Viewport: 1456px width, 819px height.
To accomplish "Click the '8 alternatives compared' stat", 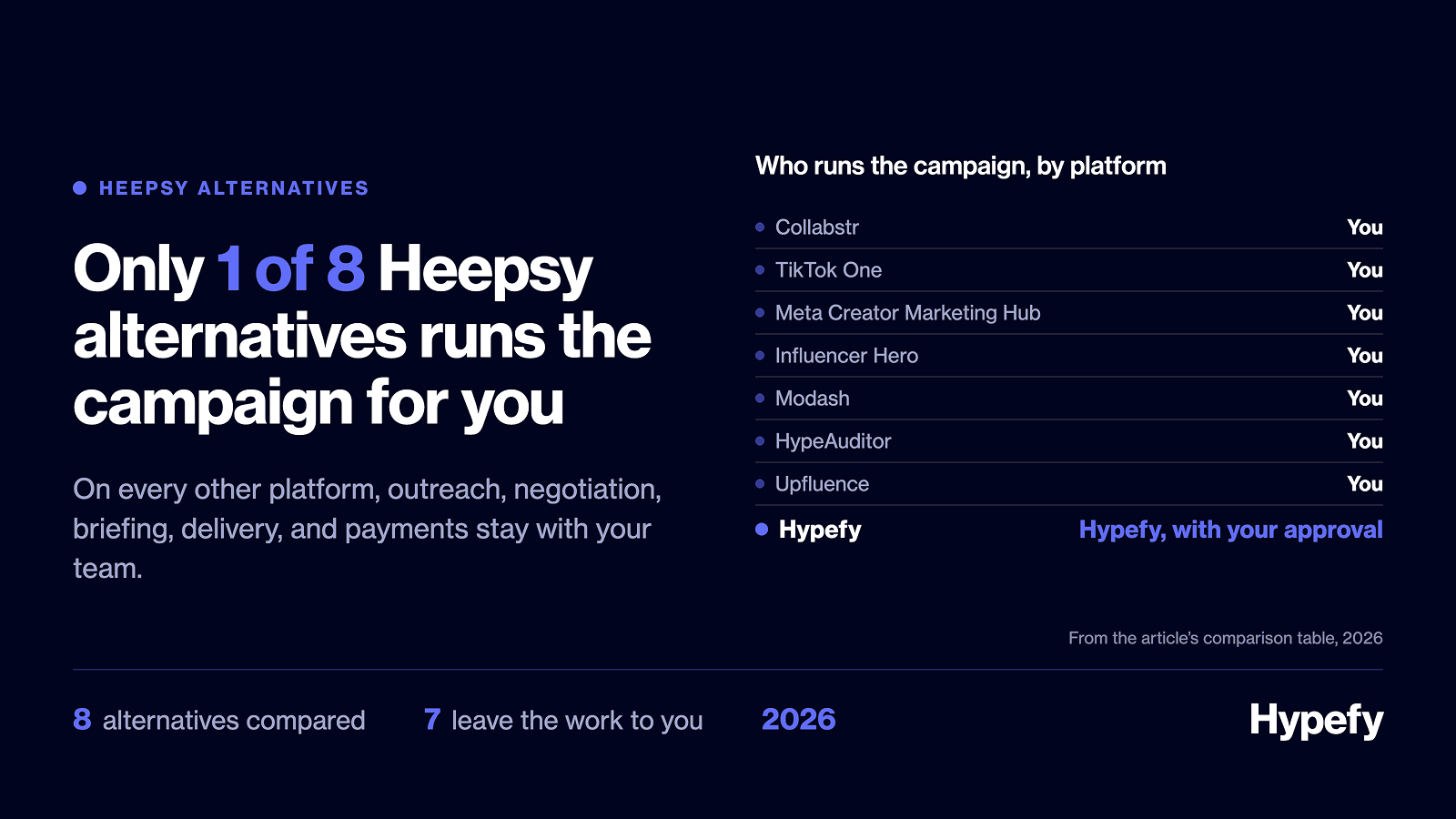I will pos(219,720).
